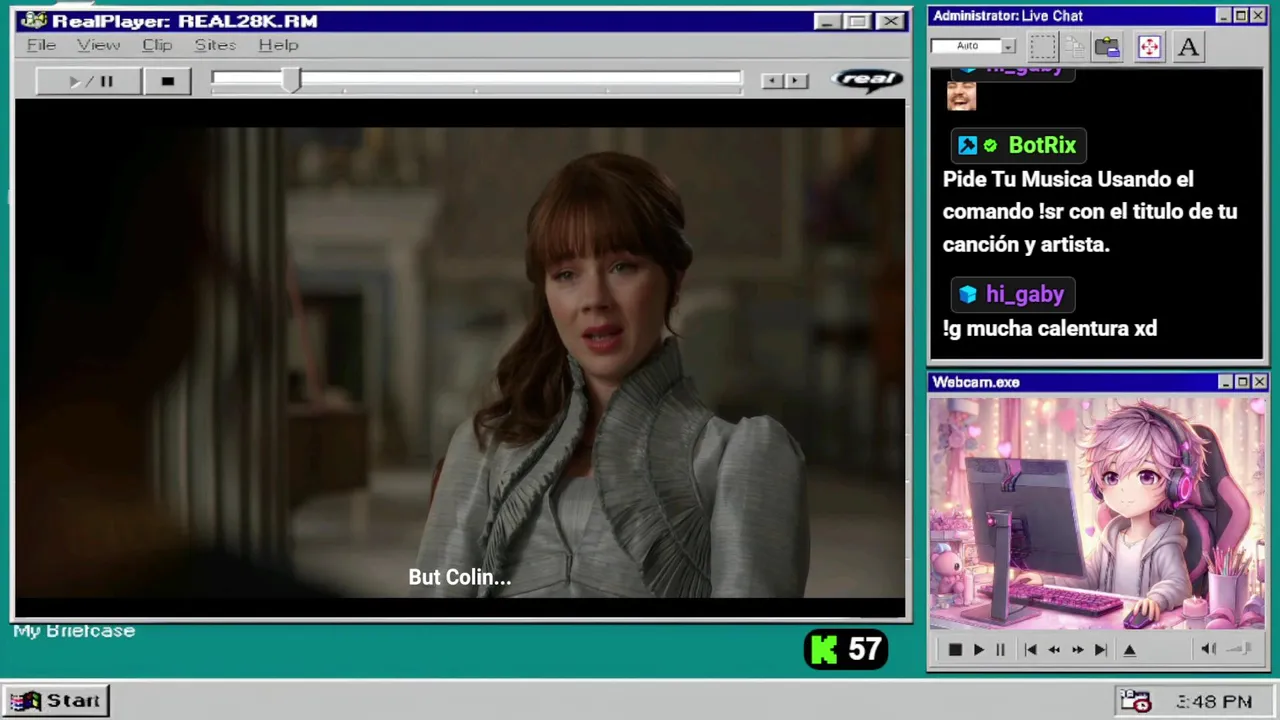Click the fast forward button in Webcam.exe
The image size is (1280, 720).
point(1077,650)
